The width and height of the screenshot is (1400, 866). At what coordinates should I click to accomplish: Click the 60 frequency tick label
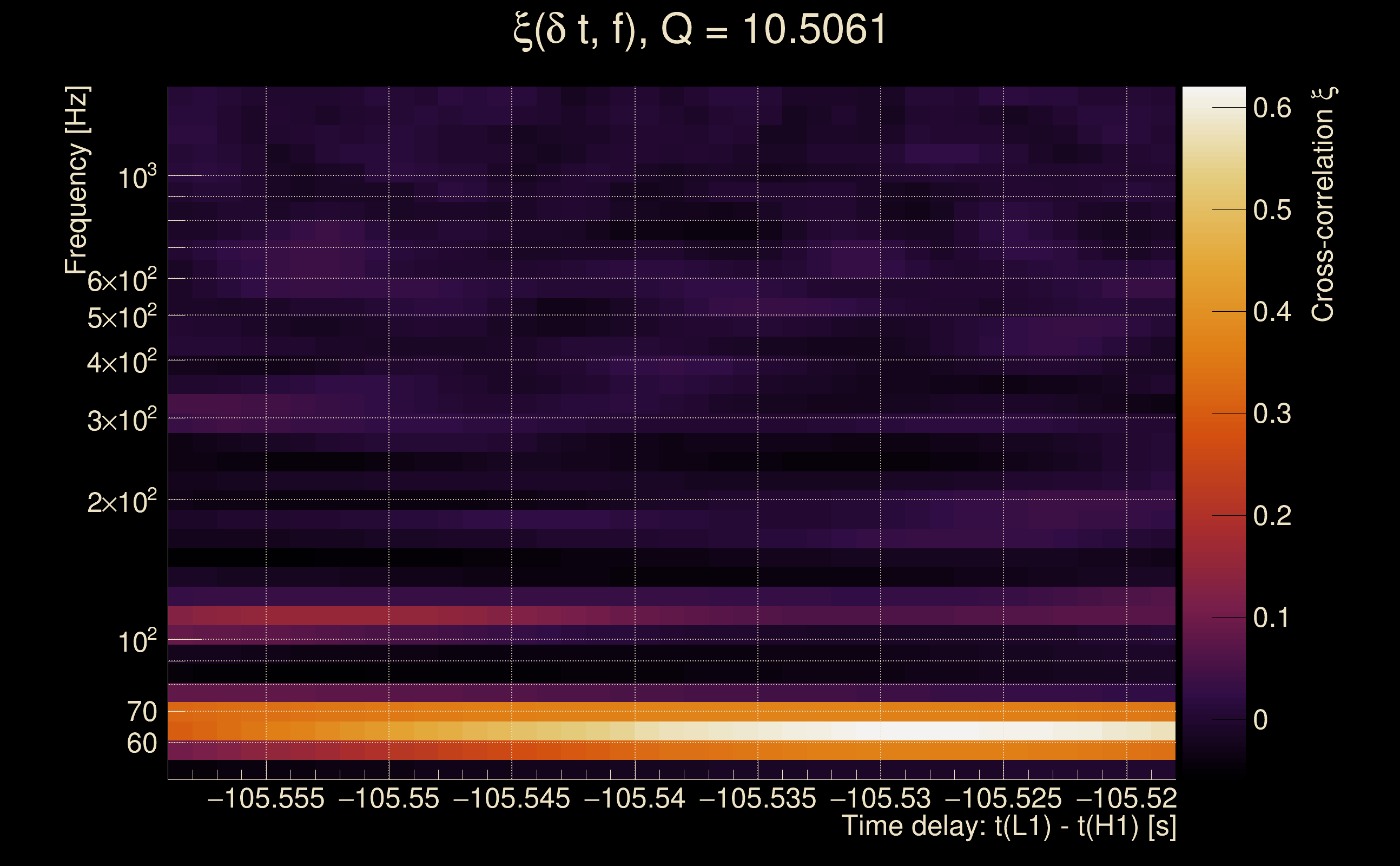(x=141, y=744)
